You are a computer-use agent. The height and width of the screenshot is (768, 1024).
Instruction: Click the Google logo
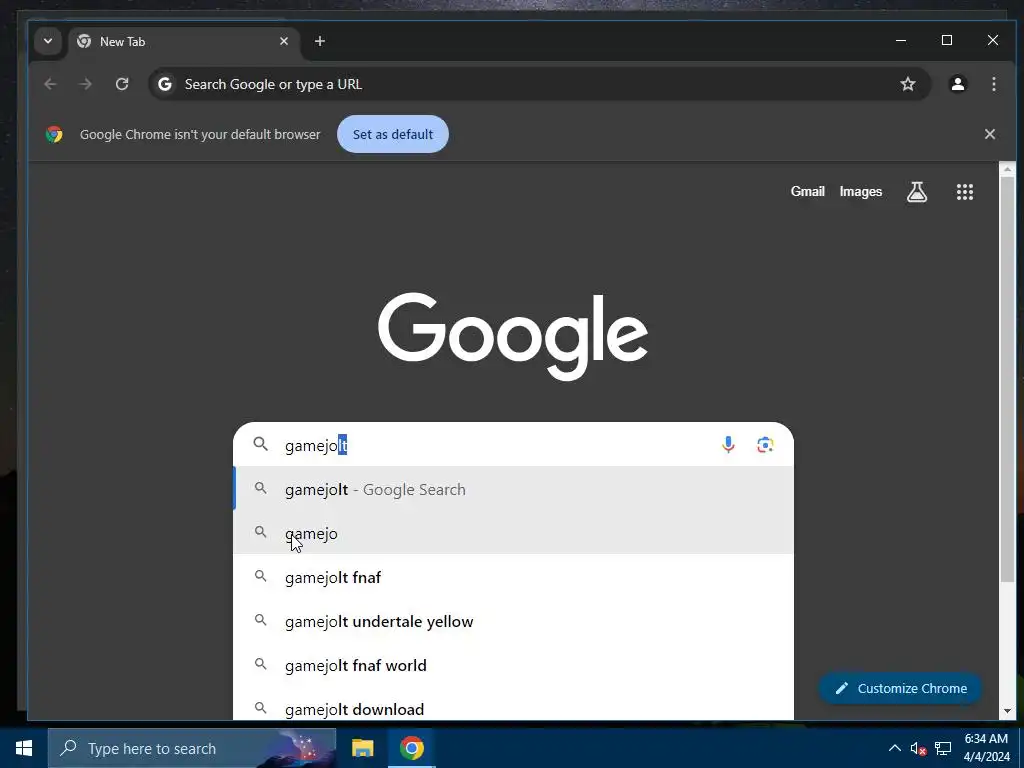(x=513, y=336)
